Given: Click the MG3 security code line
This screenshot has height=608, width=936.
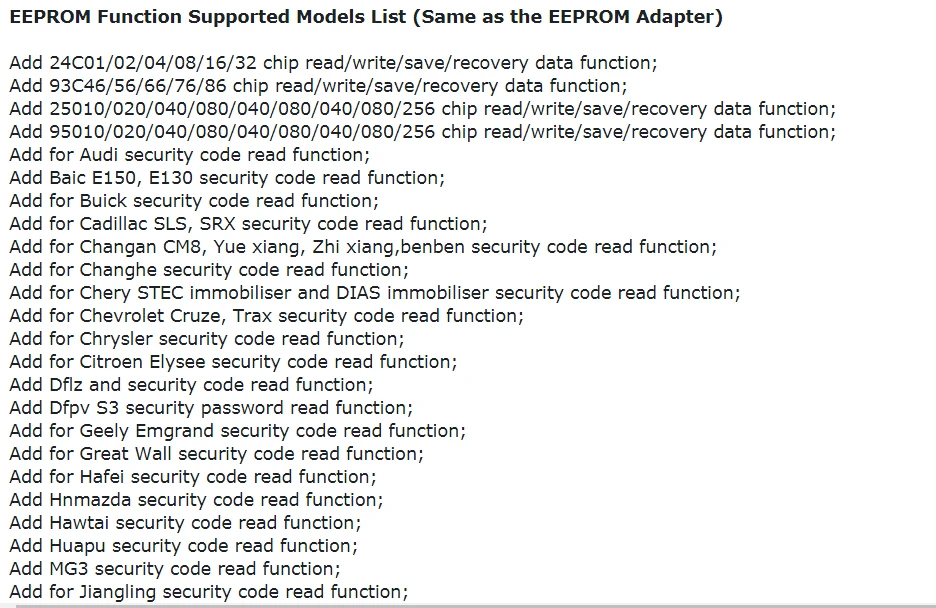Looking at the screenshot, I should coord(175,569).
